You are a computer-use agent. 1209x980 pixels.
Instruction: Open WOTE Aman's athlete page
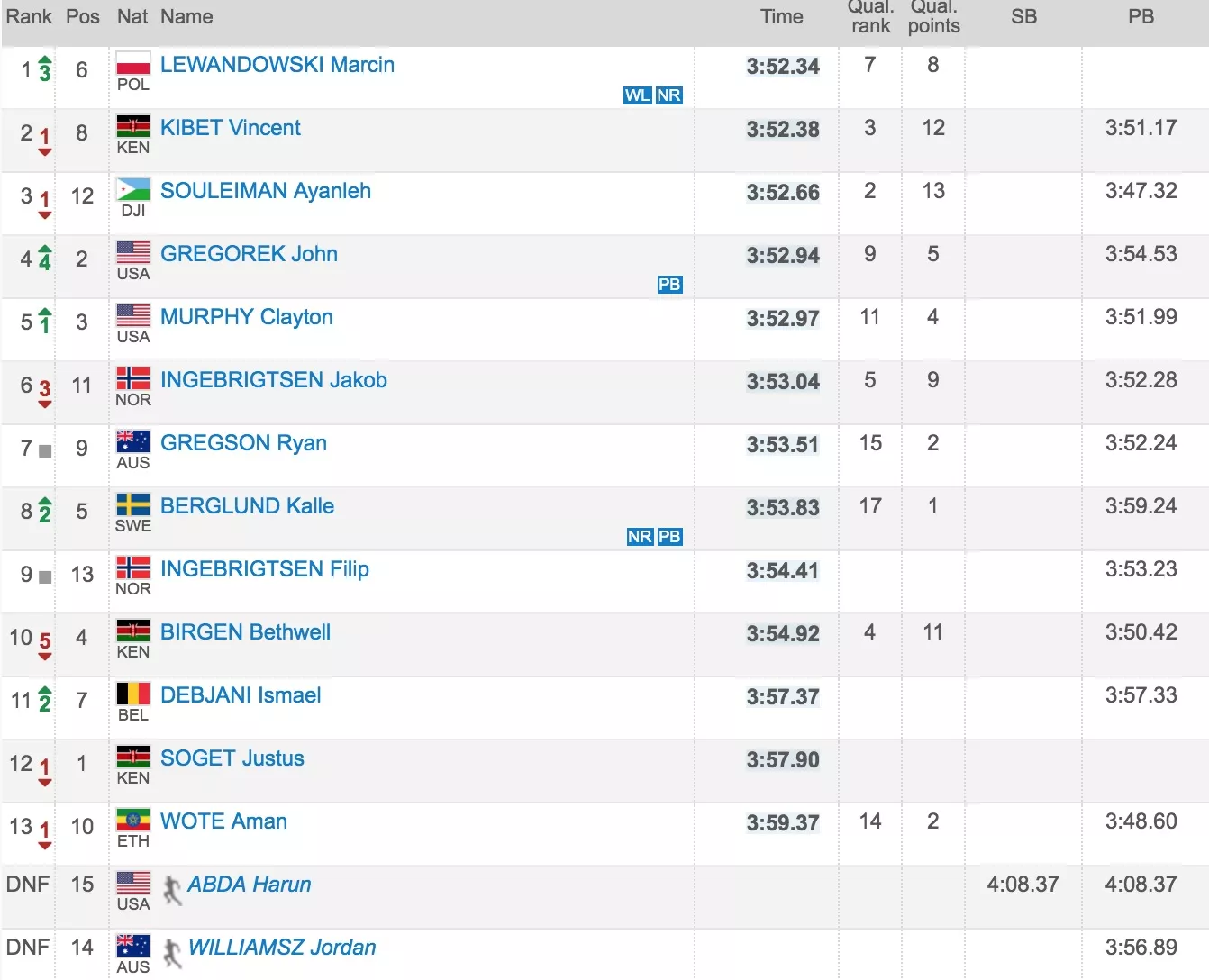click(223, 821)
